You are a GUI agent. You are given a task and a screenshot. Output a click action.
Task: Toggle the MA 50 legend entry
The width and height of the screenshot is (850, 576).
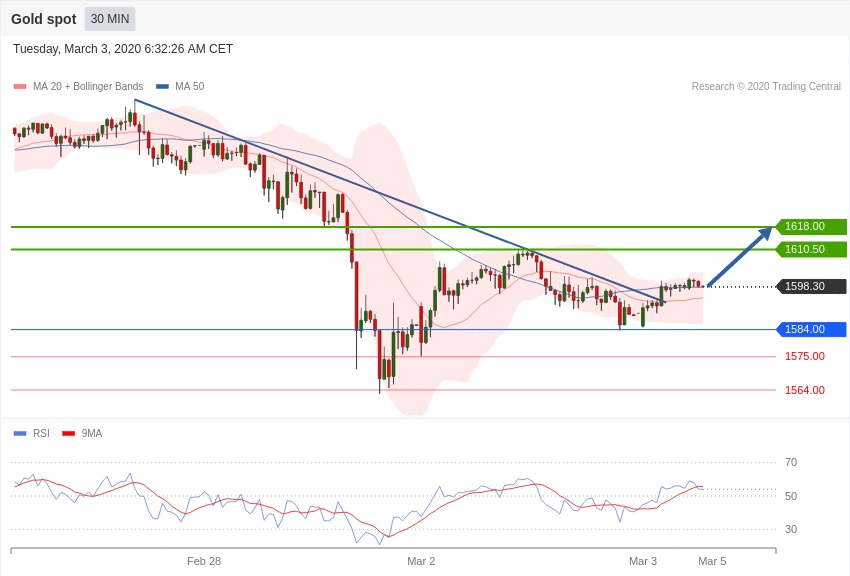coord(189,87)
